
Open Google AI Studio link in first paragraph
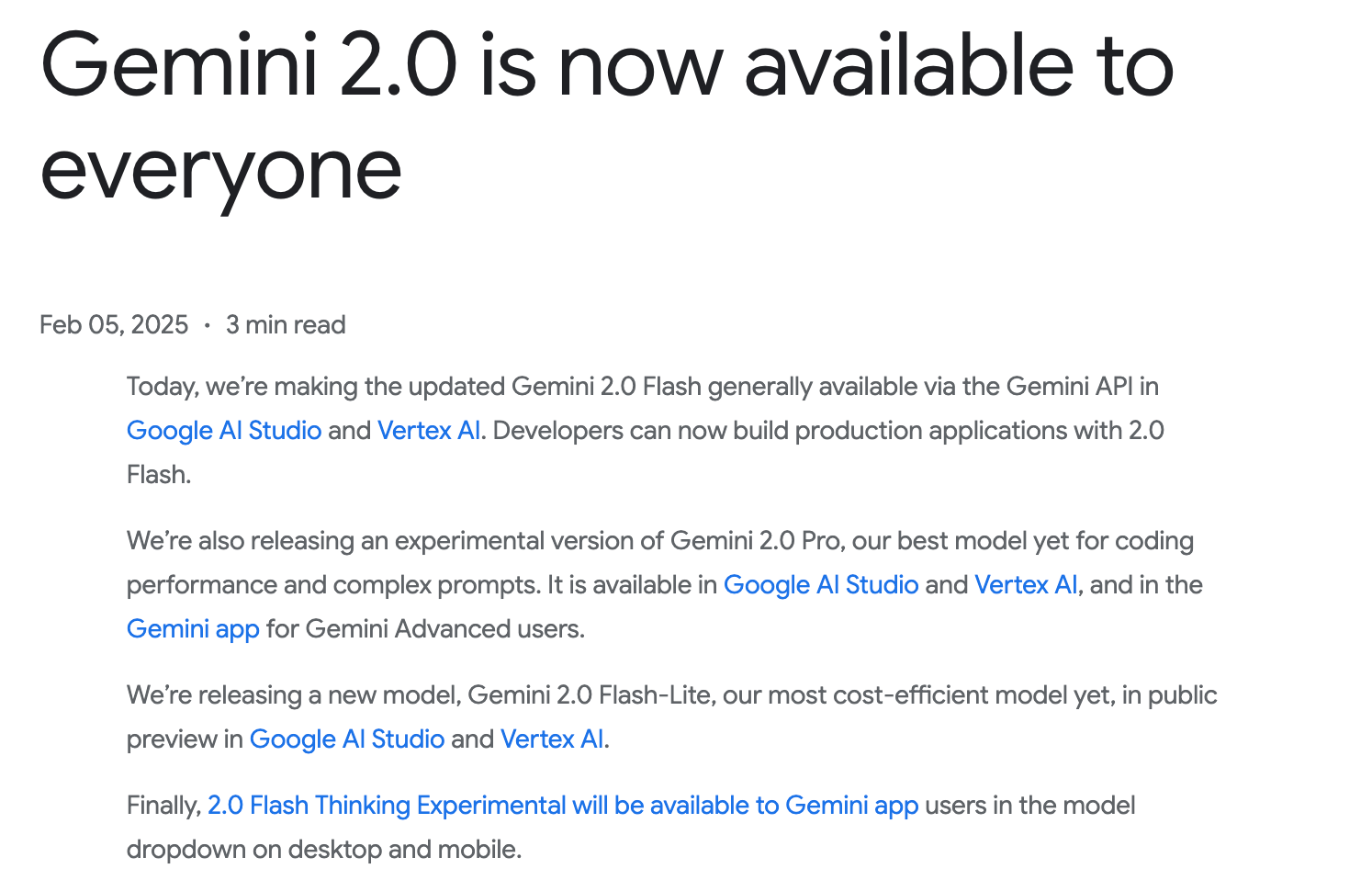(224, 431)
